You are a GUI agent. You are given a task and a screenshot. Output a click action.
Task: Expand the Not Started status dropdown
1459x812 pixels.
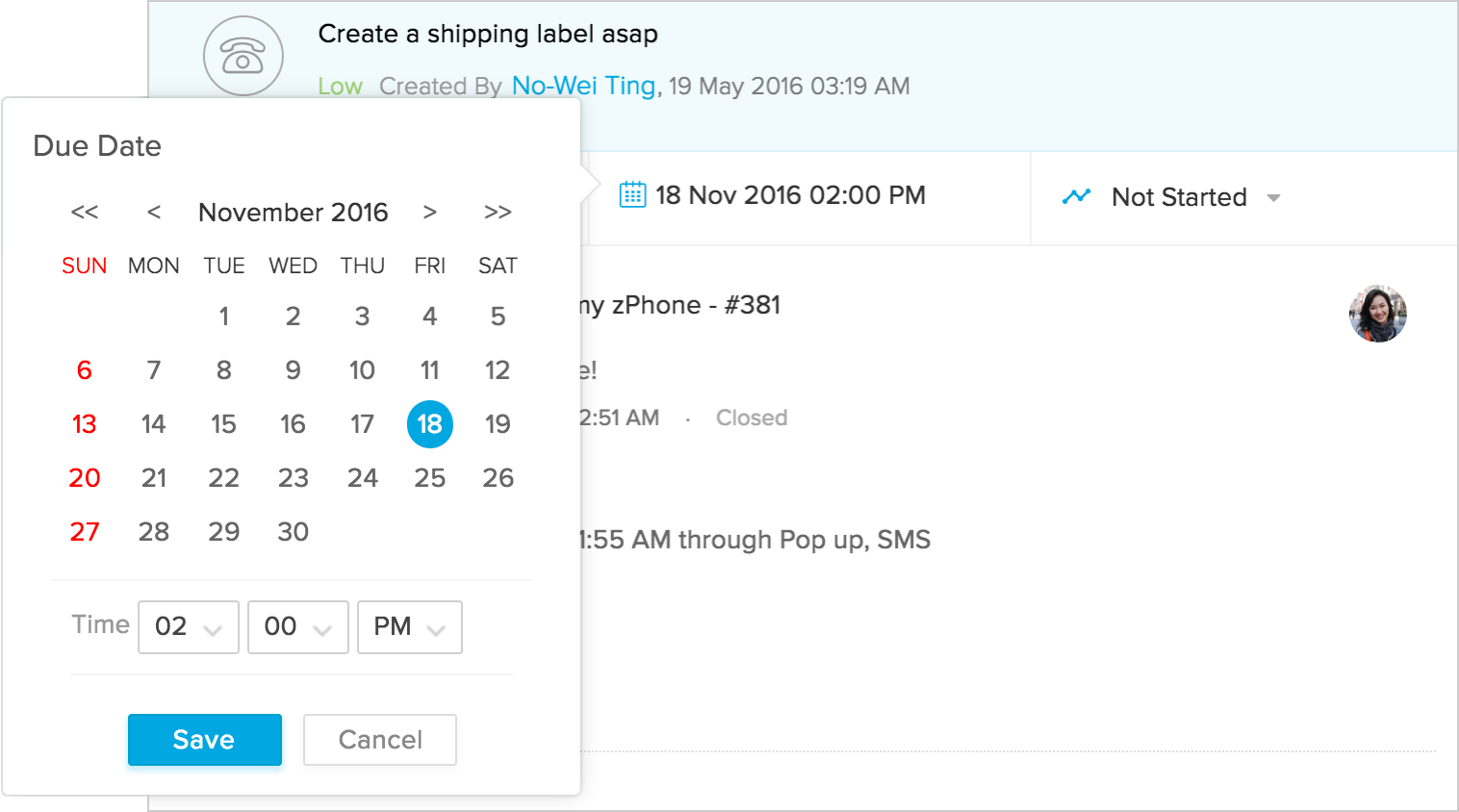pos(1273,198)
